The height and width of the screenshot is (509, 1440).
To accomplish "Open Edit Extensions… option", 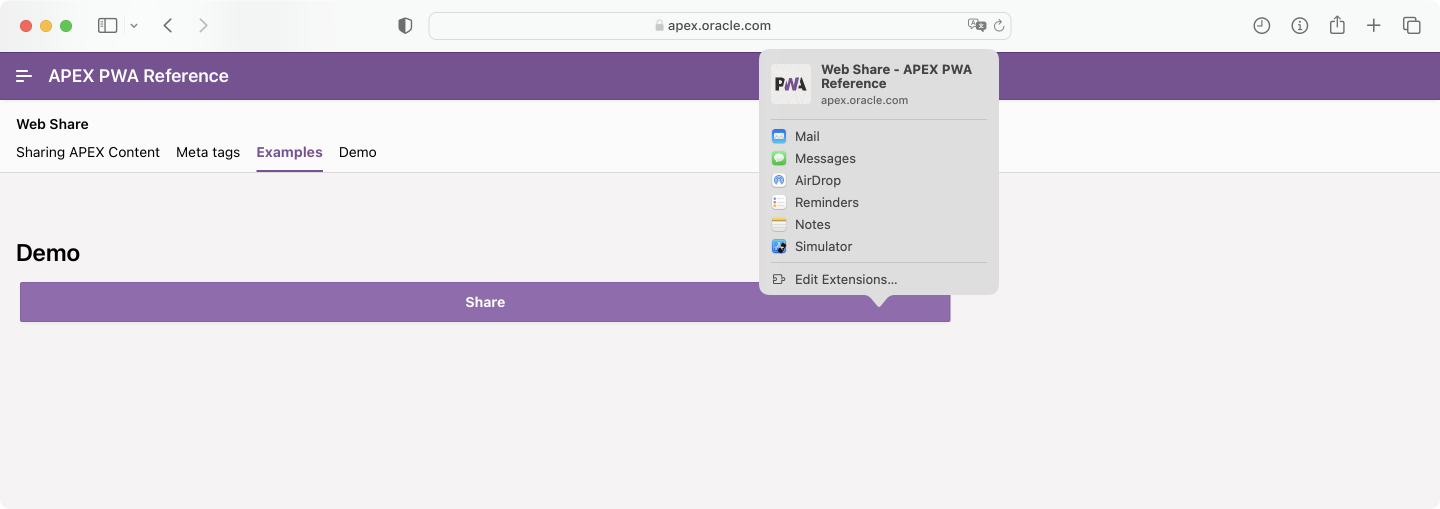I will click(x=845, y=280).
